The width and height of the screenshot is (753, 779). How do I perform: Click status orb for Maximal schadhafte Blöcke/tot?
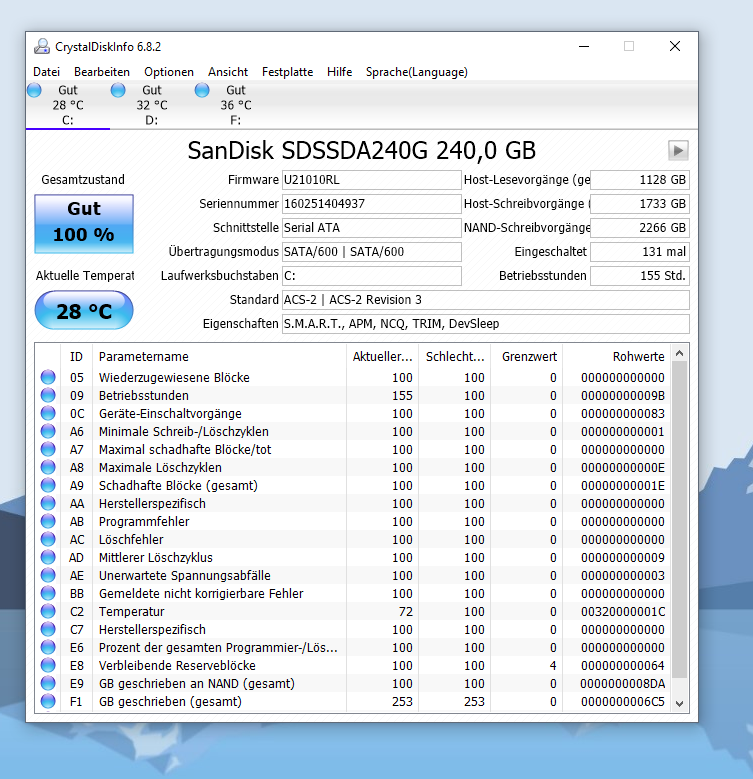(48, 449)
